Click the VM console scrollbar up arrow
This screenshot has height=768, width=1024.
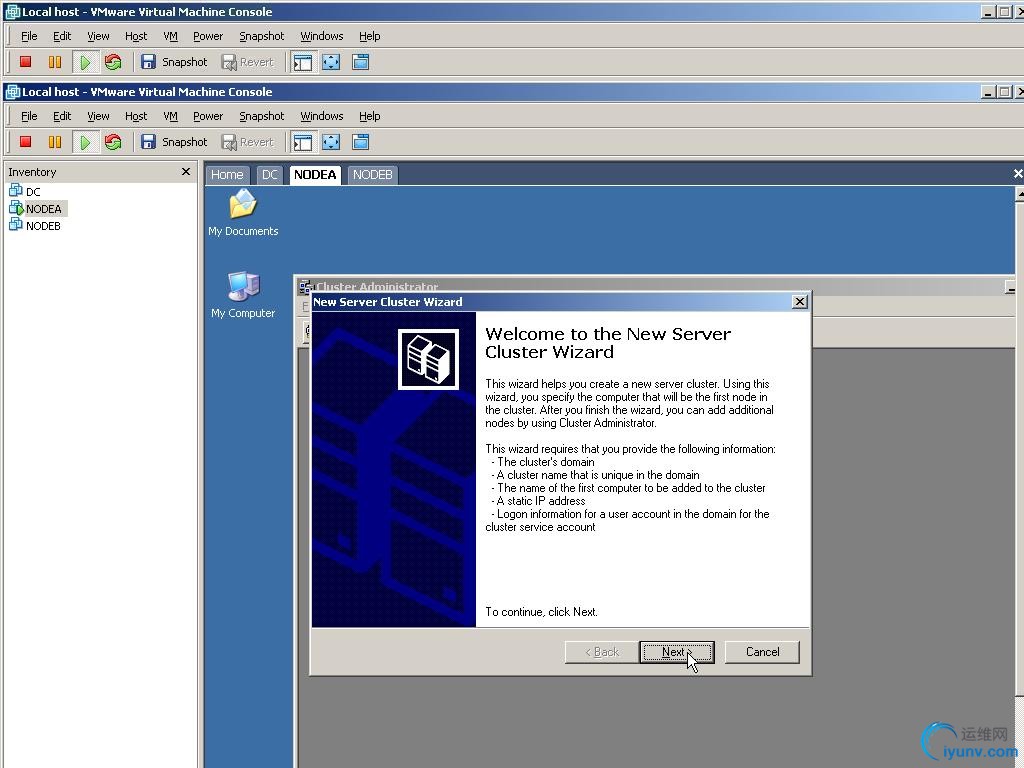(x=1019, y=194)
